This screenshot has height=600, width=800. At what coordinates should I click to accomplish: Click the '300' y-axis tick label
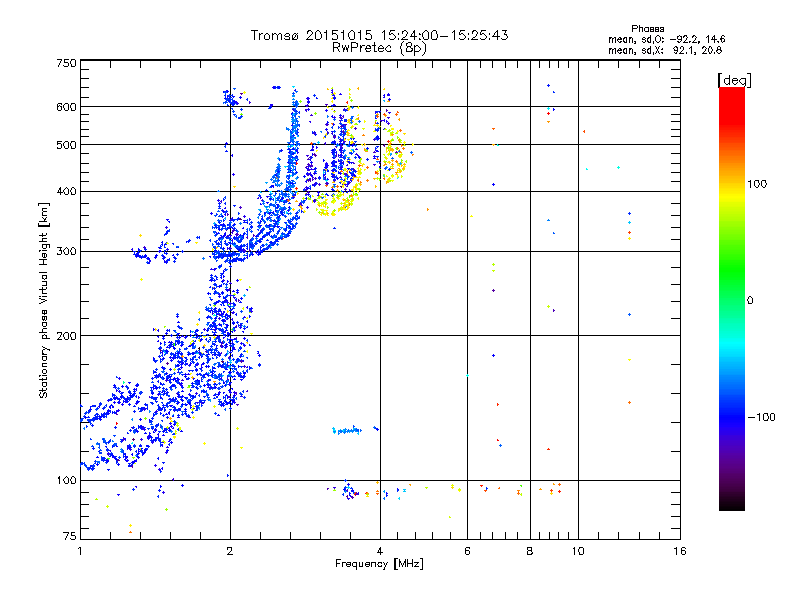[x=66, y=252]
